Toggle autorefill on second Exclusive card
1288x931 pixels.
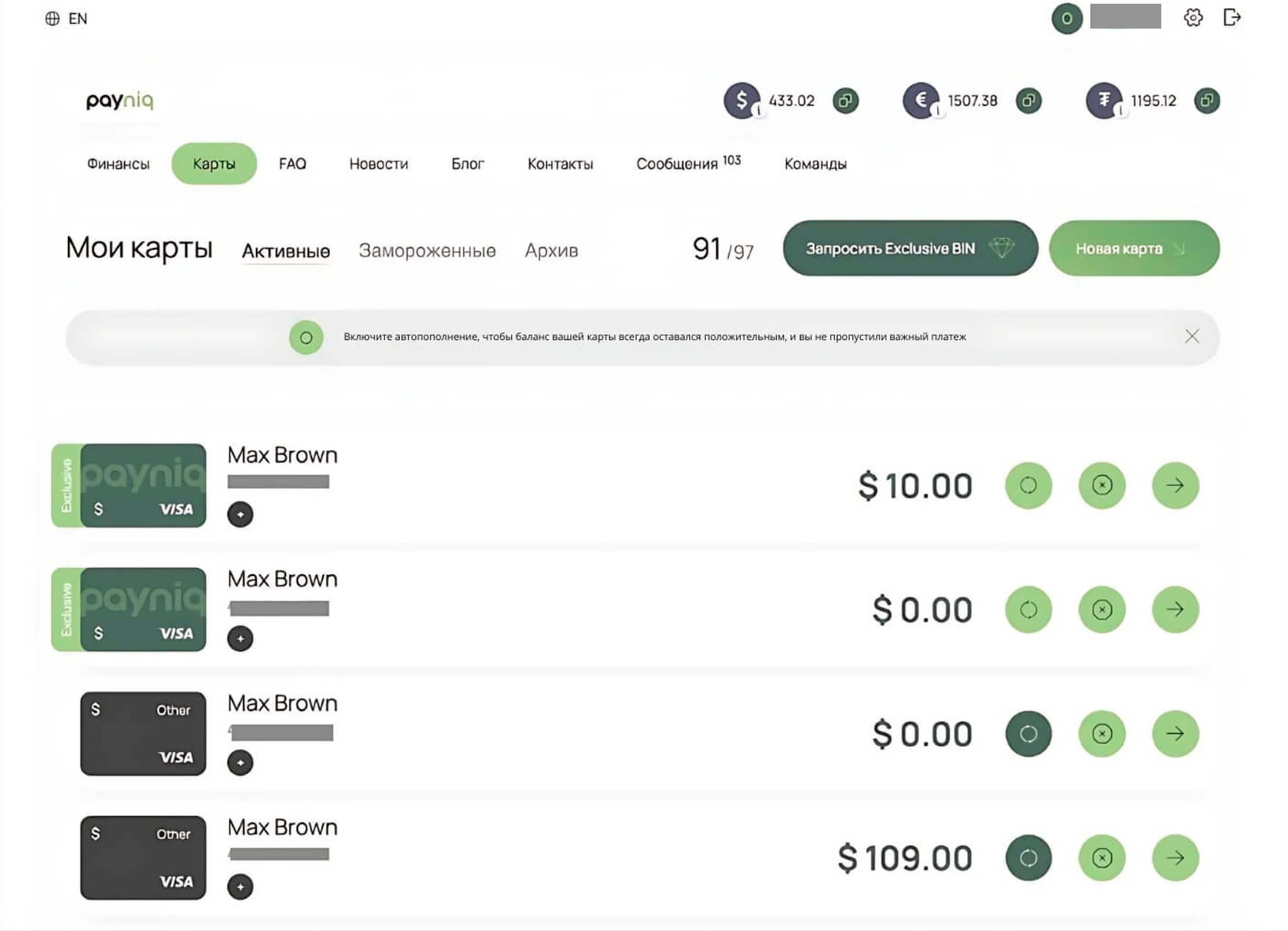[x=1028, y=610]
